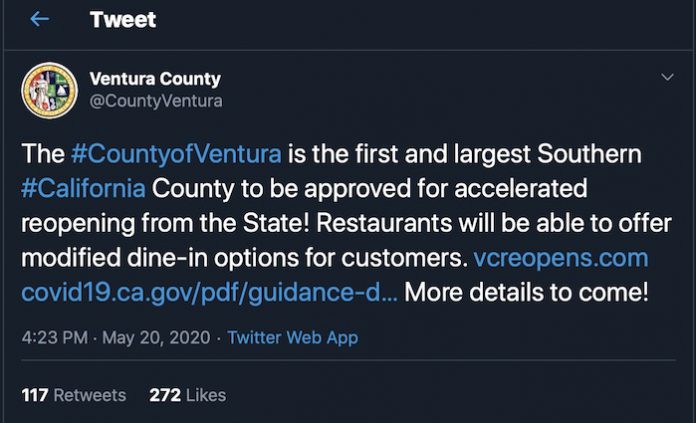Click the Twitter Web App source link
This screenshot has height=423, width=696.
point(293,337)
